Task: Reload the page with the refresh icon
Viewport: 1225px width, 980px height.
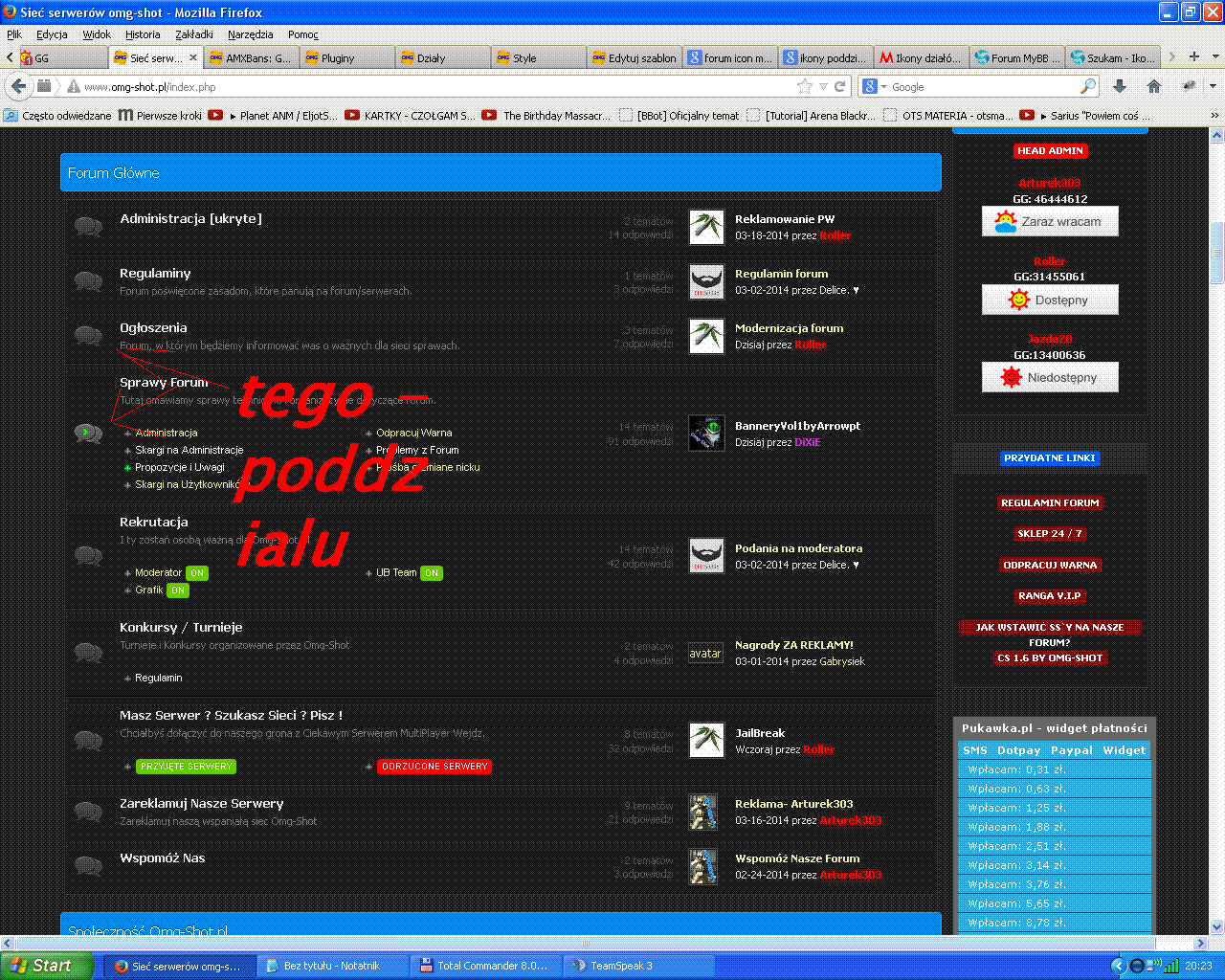Action: tap(839, 86)
